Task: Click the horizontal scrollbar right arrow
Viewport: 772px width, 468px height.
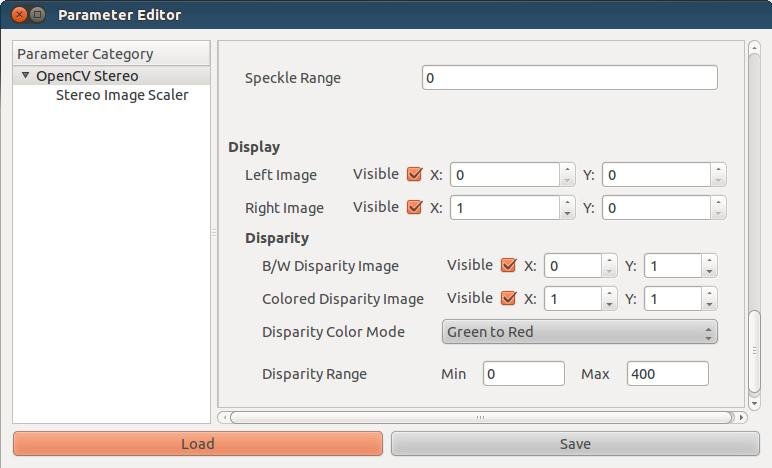Action: click(741, 418)
